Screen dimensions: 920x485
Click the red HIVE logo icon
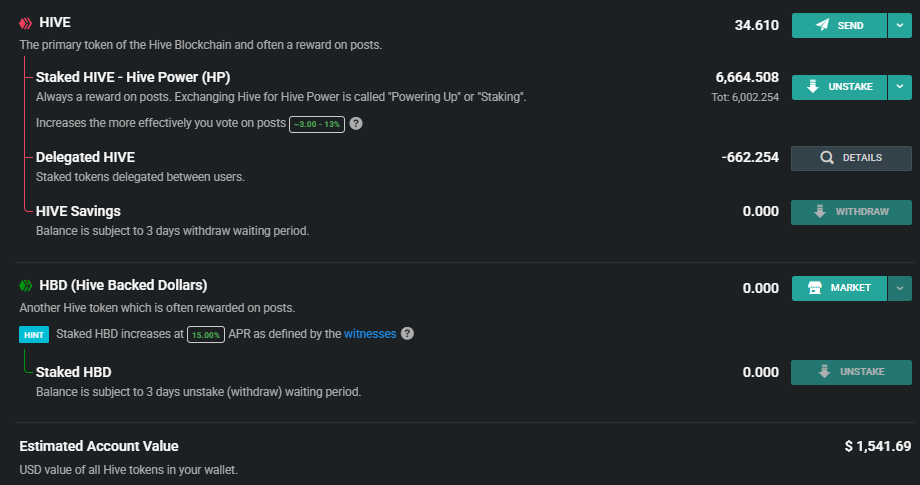[x=25, y=23]
